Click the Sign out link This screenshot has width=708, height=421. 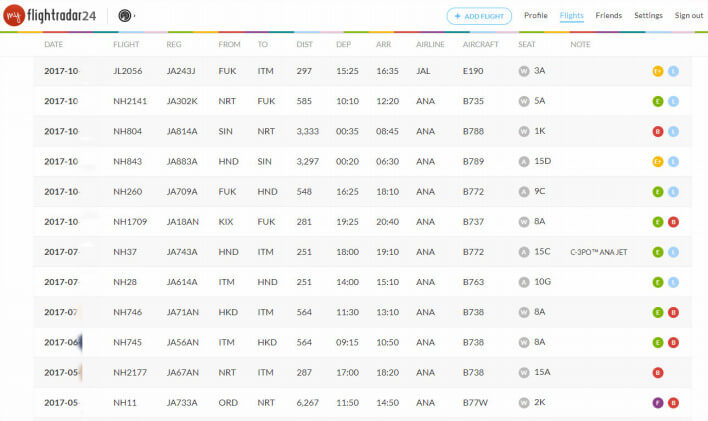pos(689,16)
